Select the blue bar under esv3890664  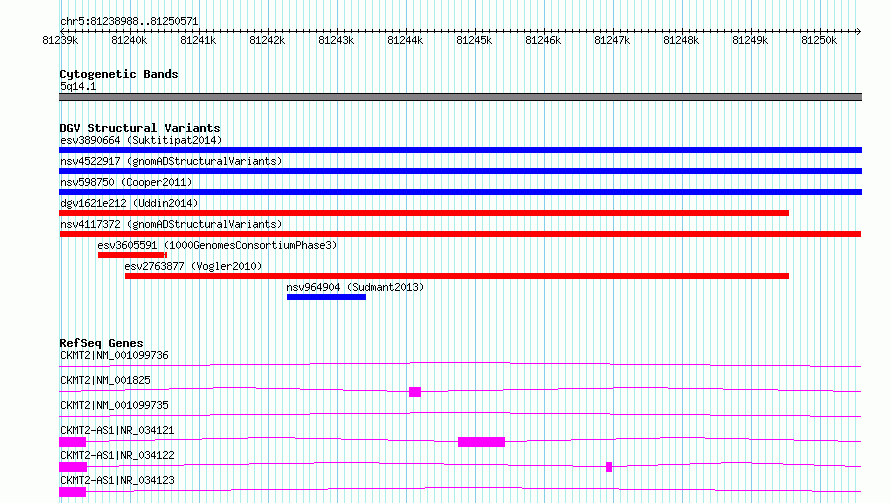tap(460, 150)
